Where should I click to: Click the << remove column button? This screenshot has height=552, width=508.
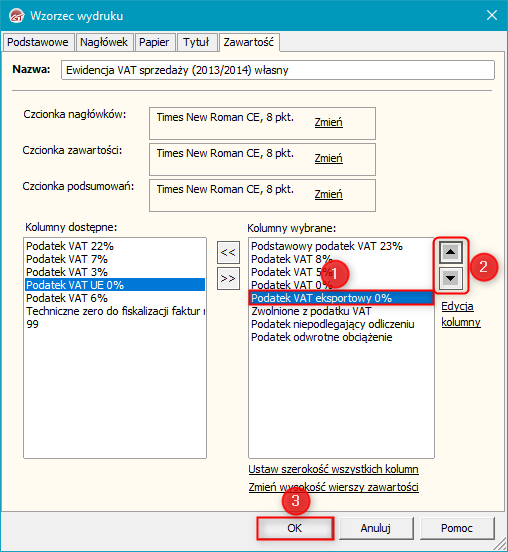tap(228, 252)
